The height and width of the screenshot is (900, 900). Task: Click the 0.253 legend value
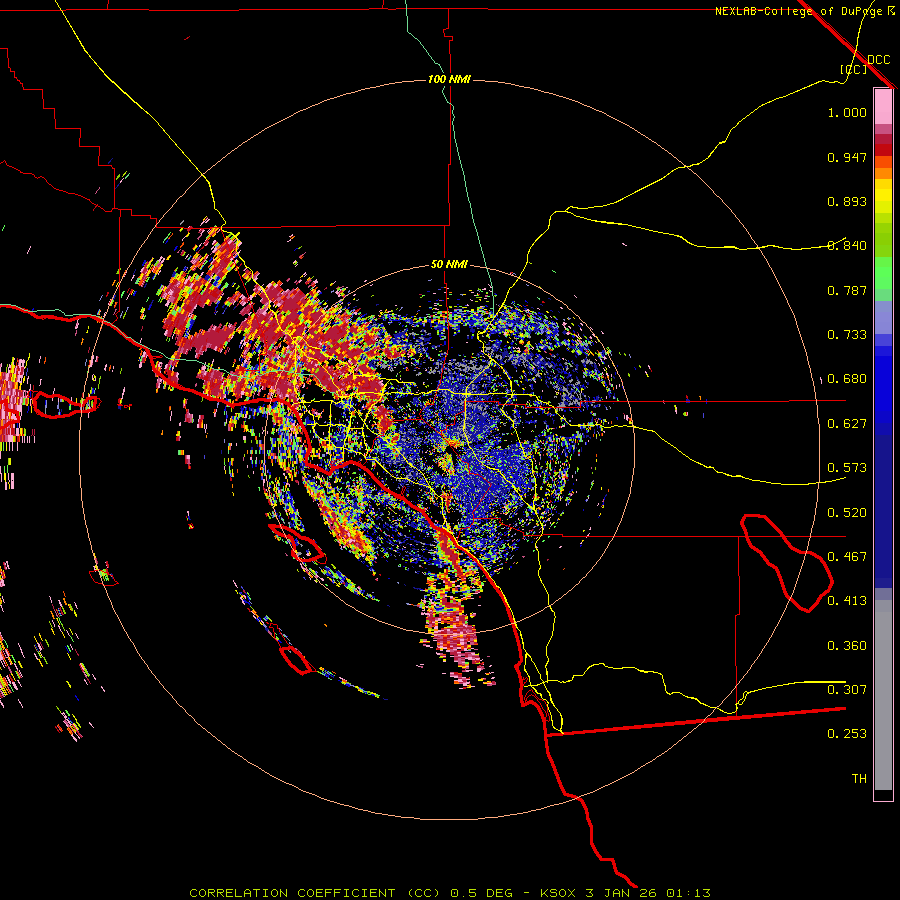(847, 734)
